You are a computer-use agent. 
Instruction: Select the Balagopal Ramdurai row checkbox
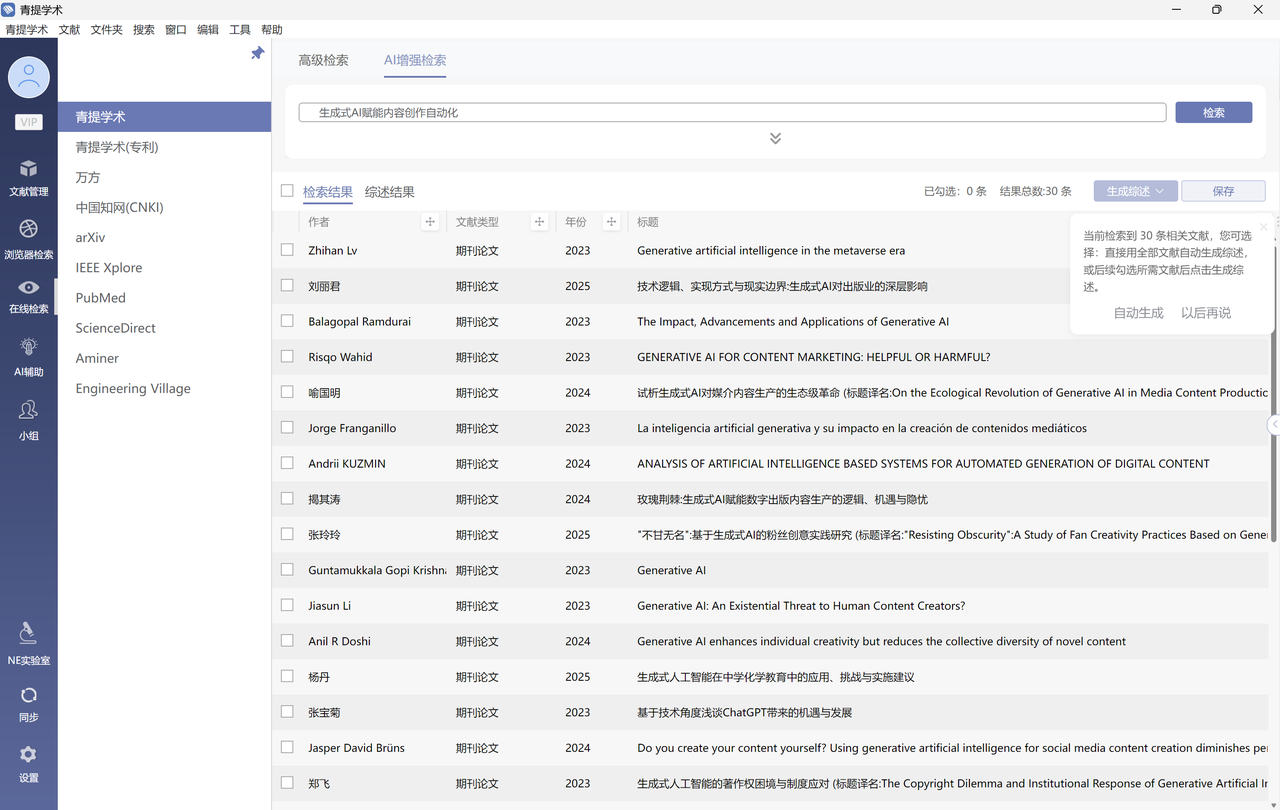(287, 321)
